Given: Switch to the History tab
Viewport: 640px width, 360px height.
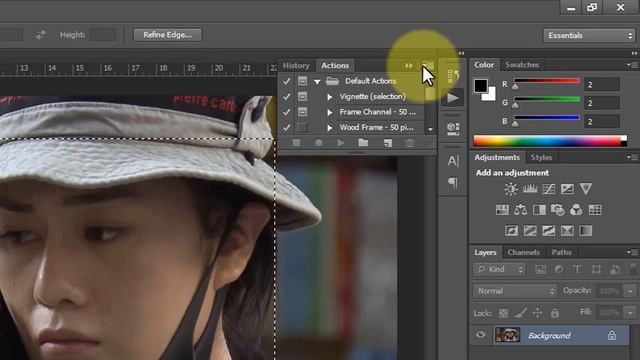Looking at the screenshot, I should point(296,65).
